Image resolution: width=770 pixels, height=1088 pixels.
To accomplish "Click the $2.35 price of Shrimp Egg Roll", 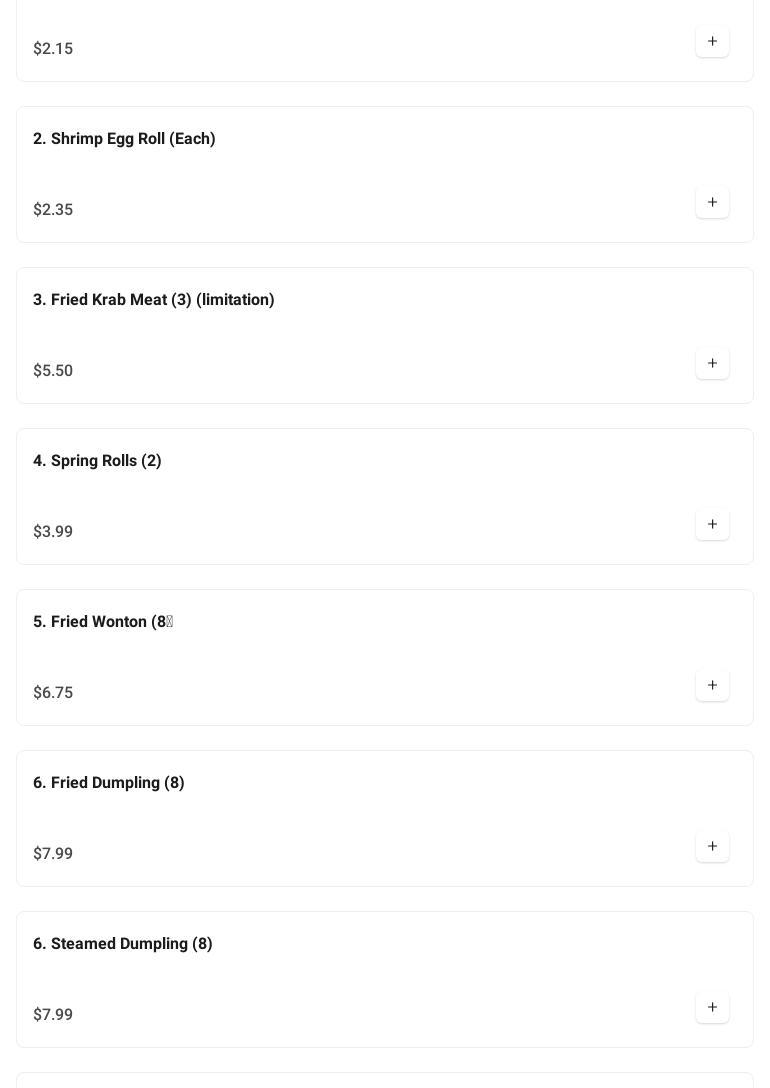I will click(x=53, y=210).
